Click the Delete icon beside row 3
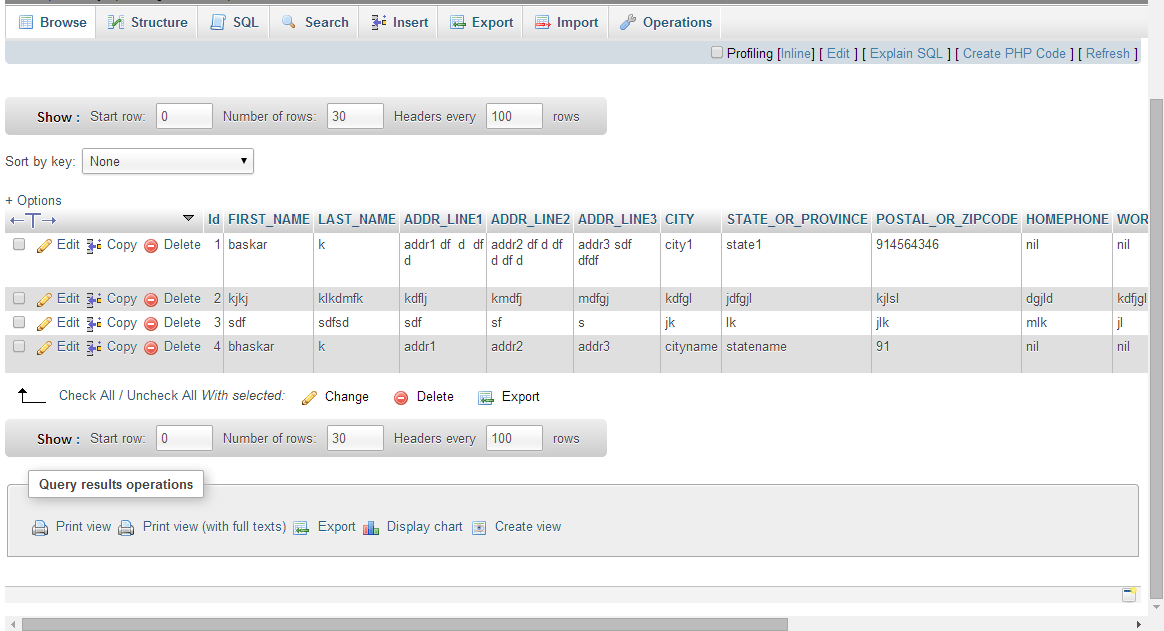 pos(152,322)
